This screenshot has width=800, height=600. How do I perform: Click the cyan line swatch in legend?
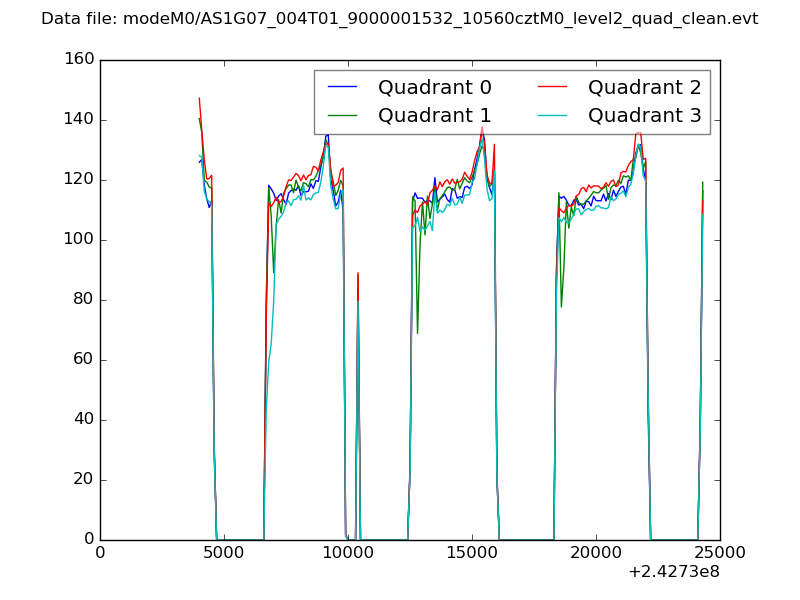[553, 115]
